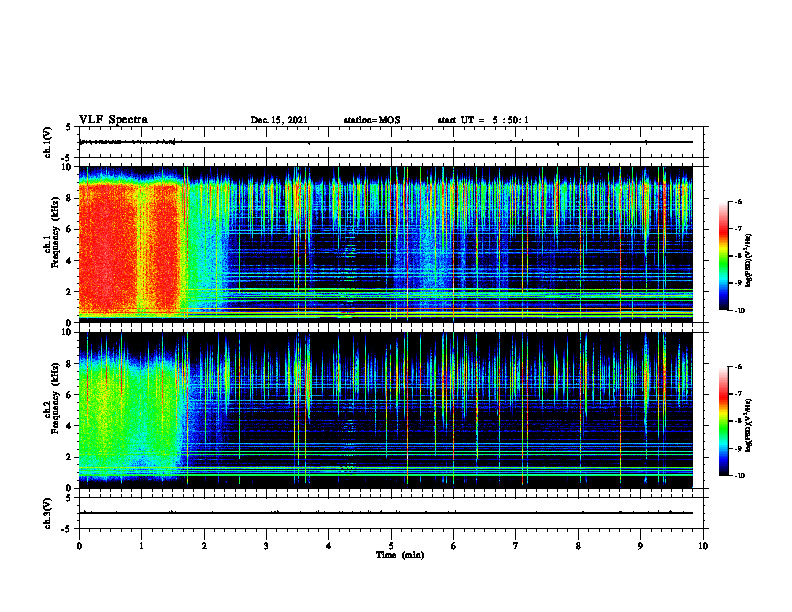Click the "Time (min)" axis label
The image size is (792, 612).
pos(400,555)
